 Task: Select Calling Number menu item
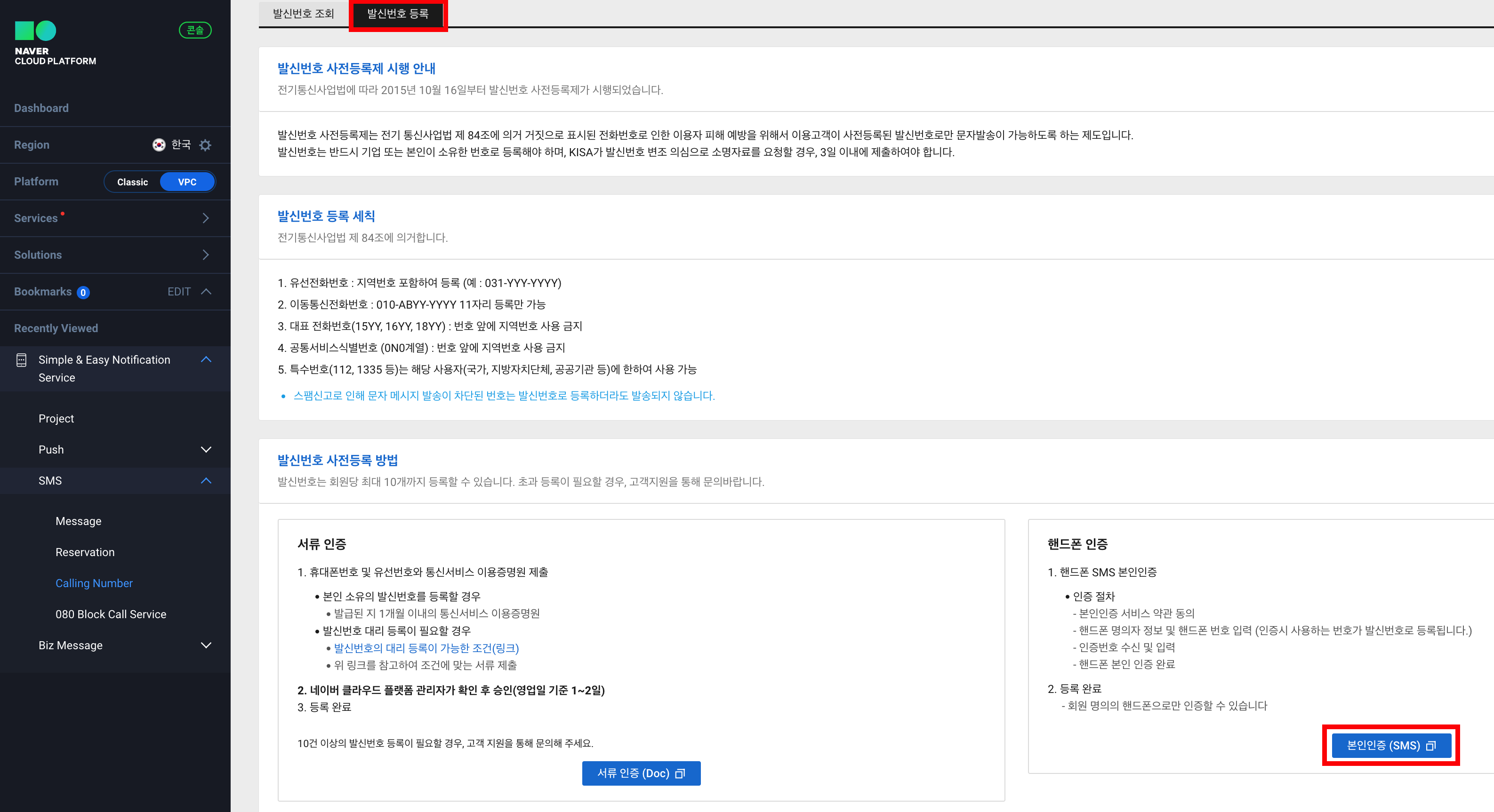(x=94, y=583)
